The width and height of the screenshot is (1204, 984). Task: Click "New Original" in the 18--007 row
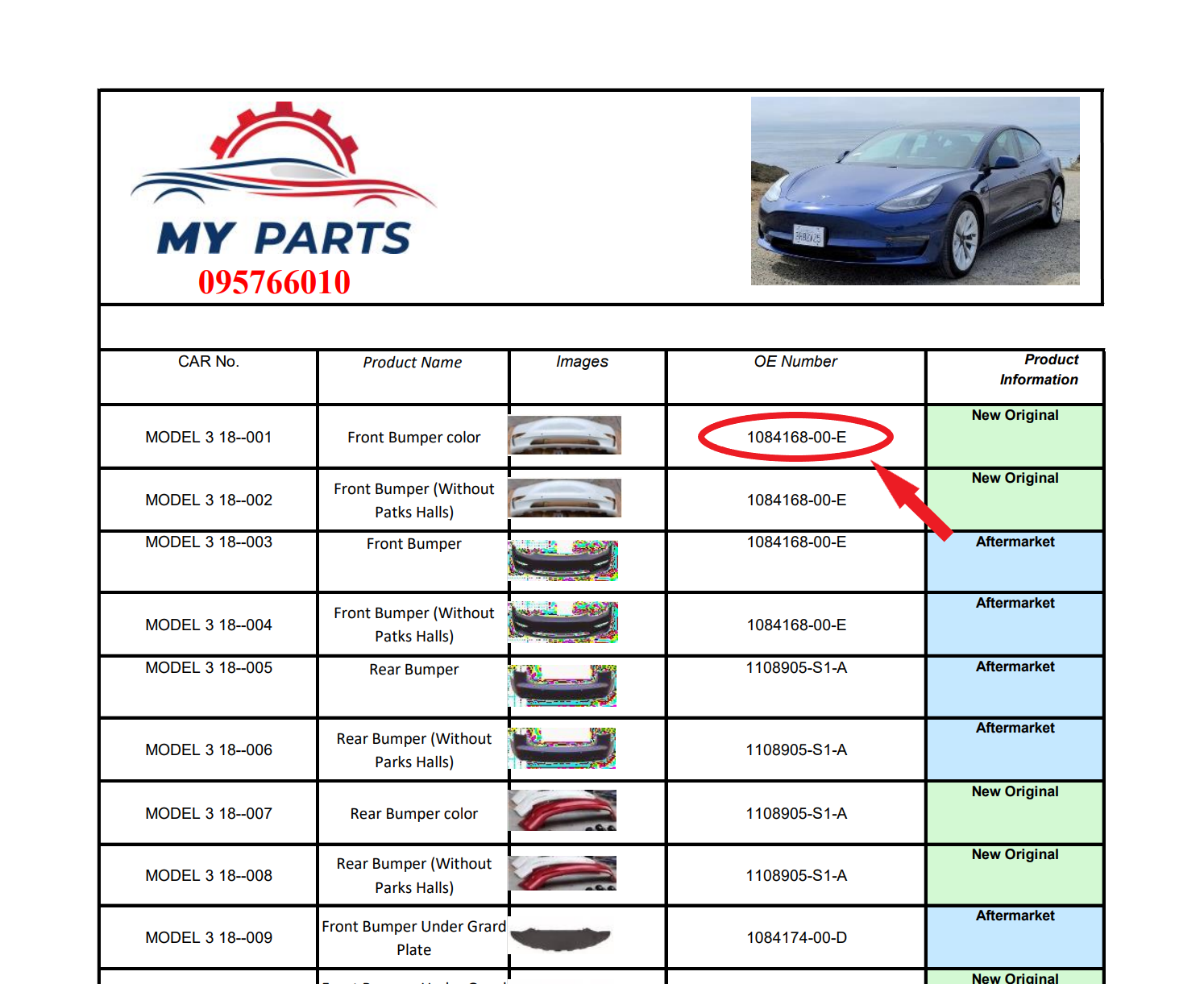coord(1015,791)
